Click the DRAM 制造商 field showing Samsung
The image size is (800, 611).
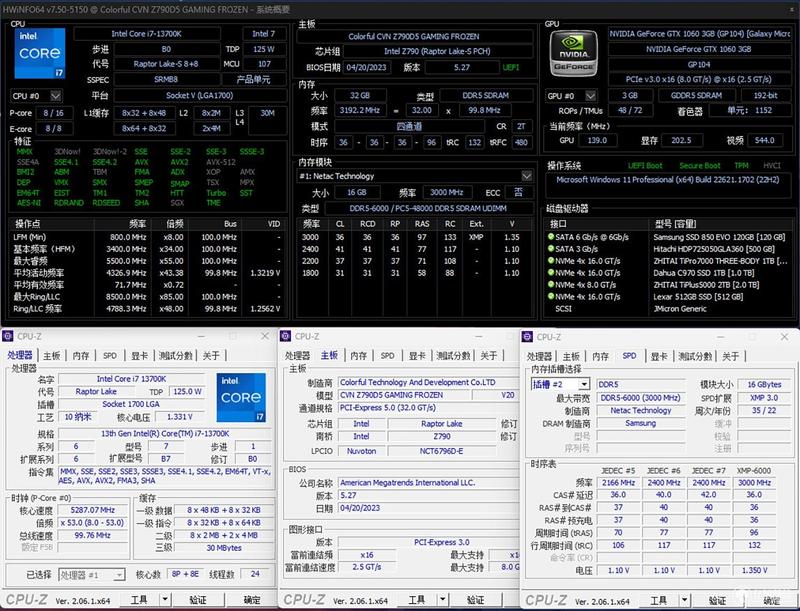tap(640, 423)
